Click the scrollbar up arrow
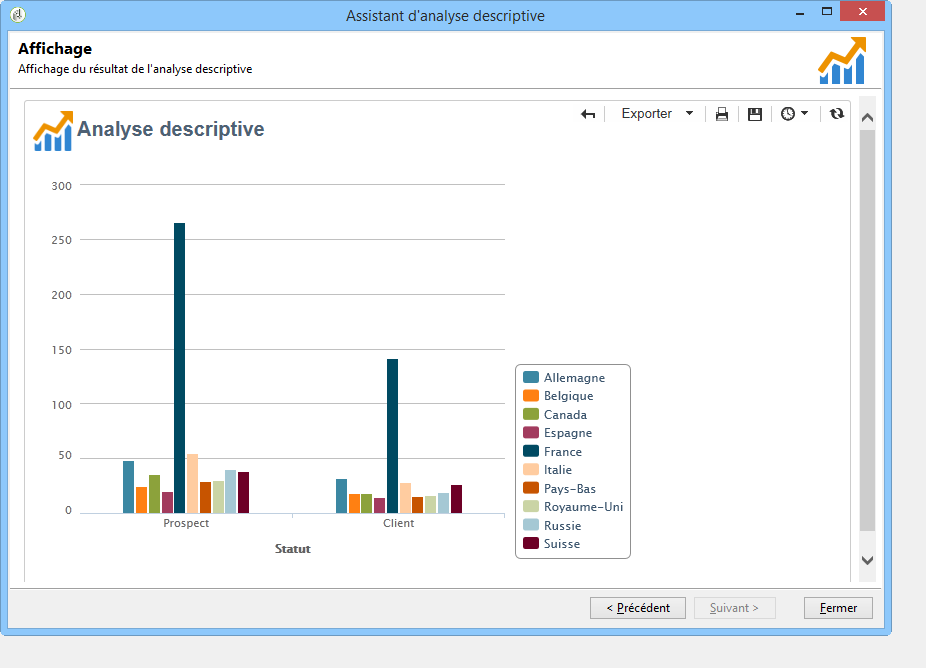Image resolution: width=926 pixels, height=668 pixels. 867,117
